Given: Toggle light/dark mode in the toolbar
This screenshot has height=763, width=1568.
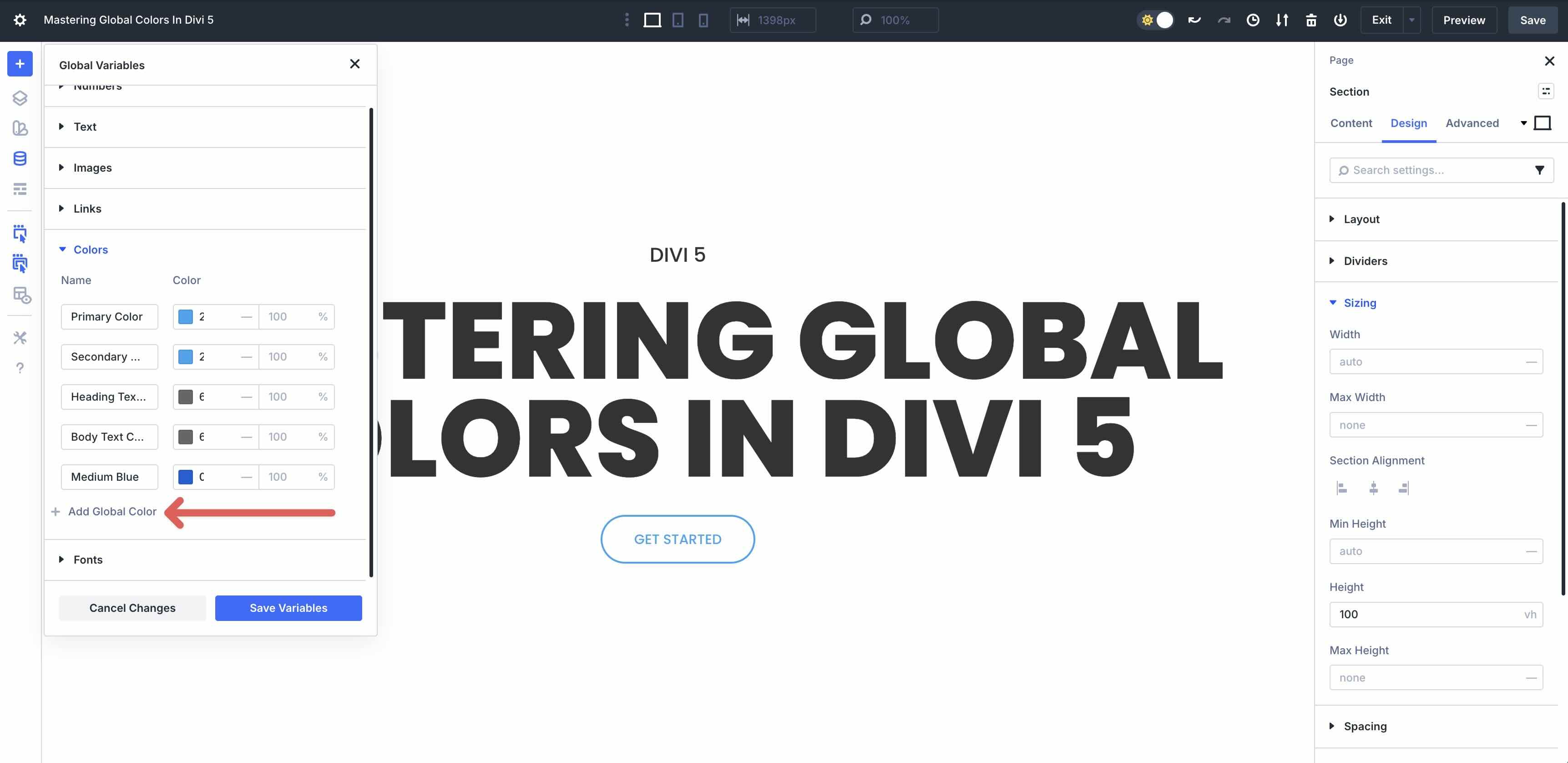Looking at the screenshot, I should click(1155, 20).
